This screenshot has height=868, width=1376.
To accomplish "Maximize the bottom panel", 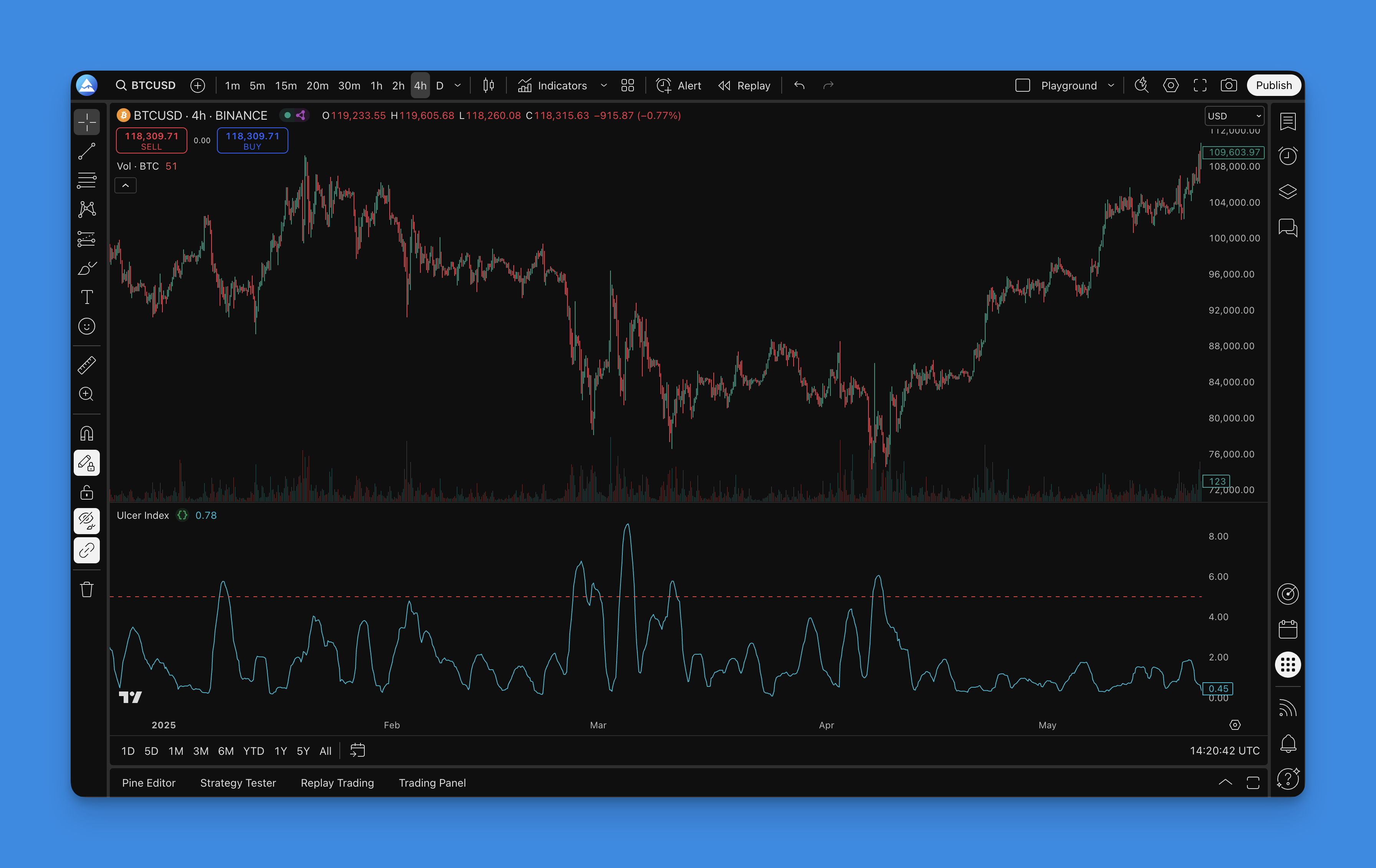I will click(x=1253, y=783).
